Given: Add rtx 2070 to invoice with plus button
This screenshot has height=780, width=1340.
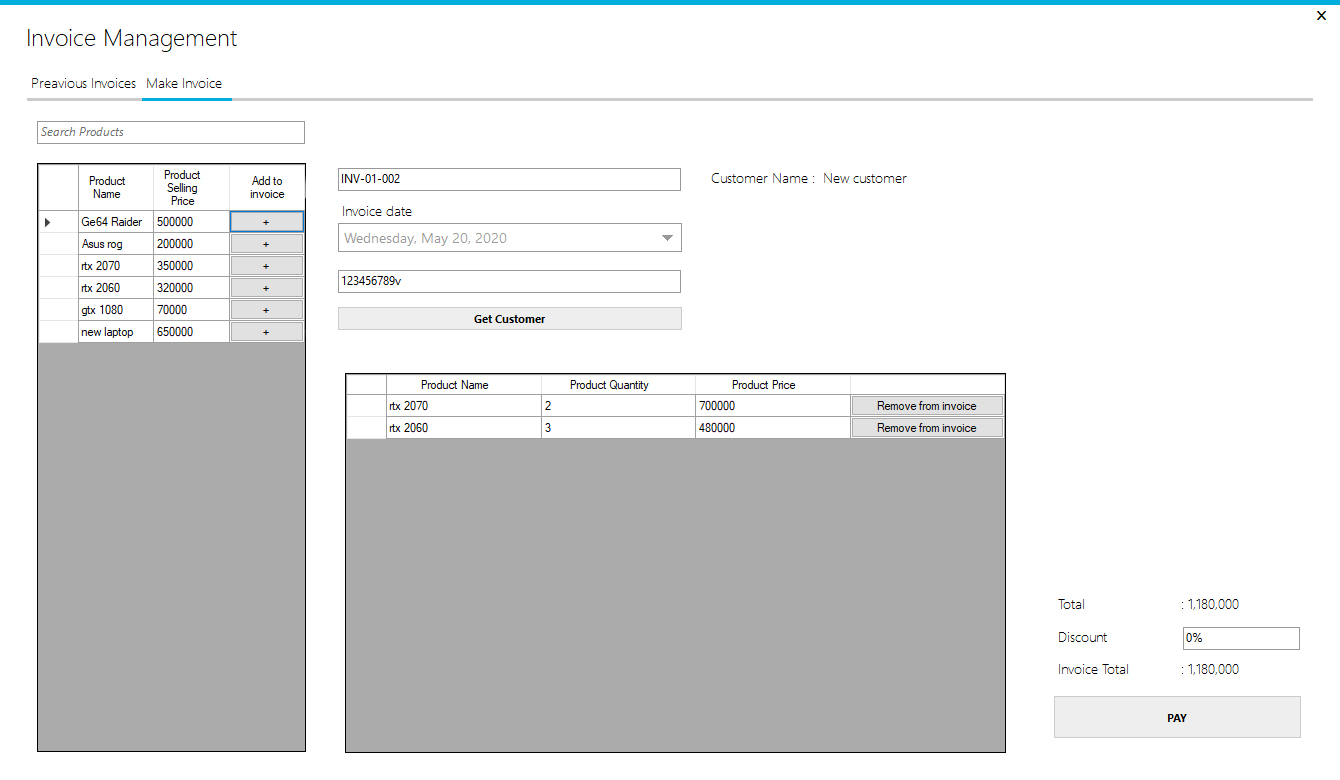Looking at the screenshot, I should pos(266,266).
